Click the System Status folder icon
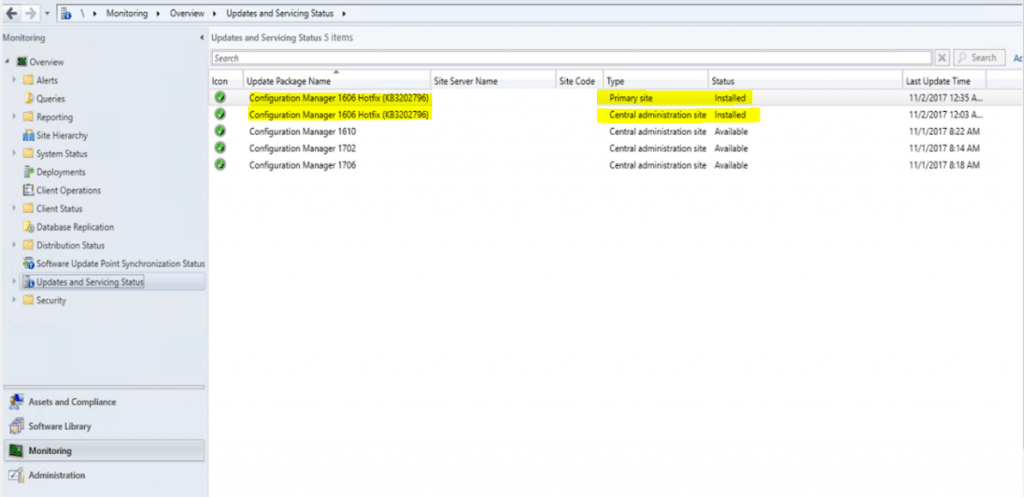The width and height of the screenshot is (1024, 497). click(28, 153)
